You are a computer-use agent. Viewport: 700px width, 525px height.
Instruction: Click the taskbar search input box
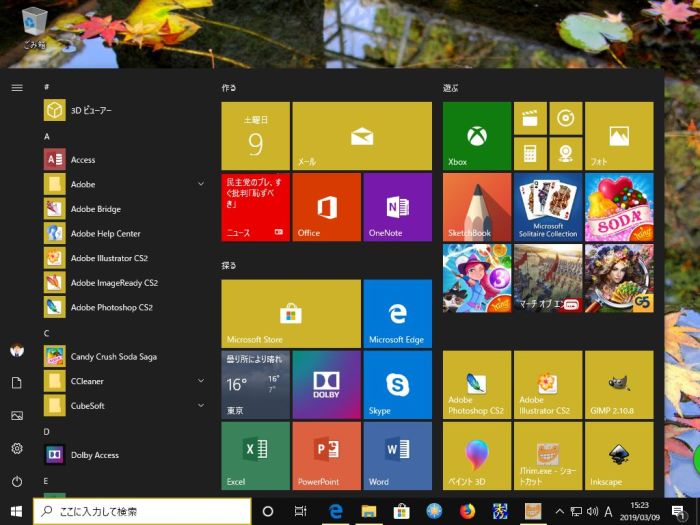tap(140, 511)
